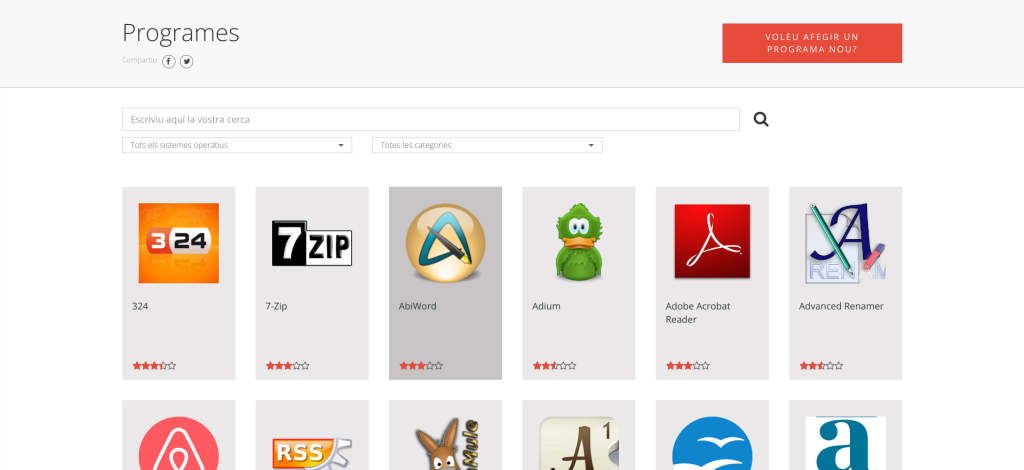Focus the search text field
The image size is (1024, 470).
click(431, 119)
